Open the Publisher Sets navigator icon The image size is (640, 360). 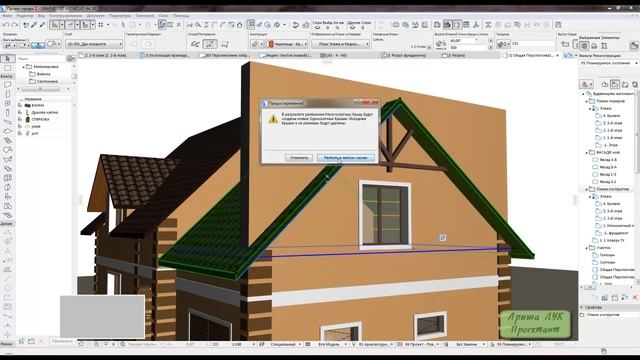coord(635,84)
